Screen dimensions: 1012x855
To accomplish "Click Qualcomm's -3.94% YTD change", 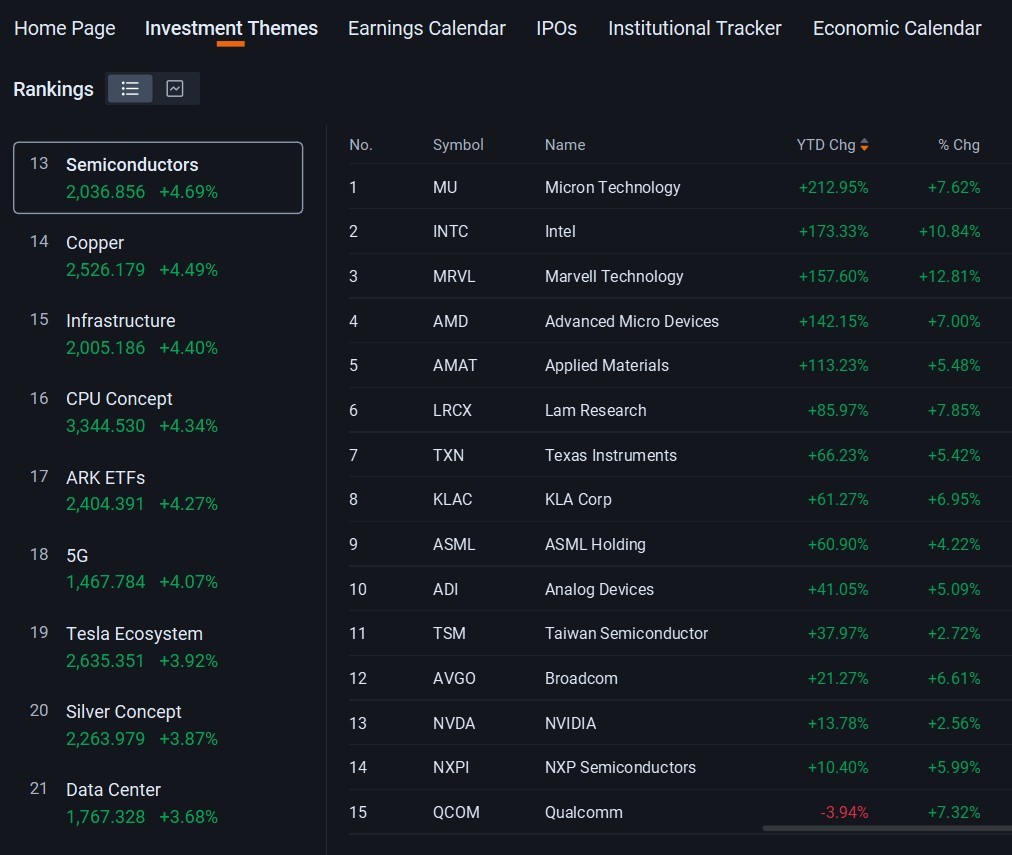I will coord(844,812).
